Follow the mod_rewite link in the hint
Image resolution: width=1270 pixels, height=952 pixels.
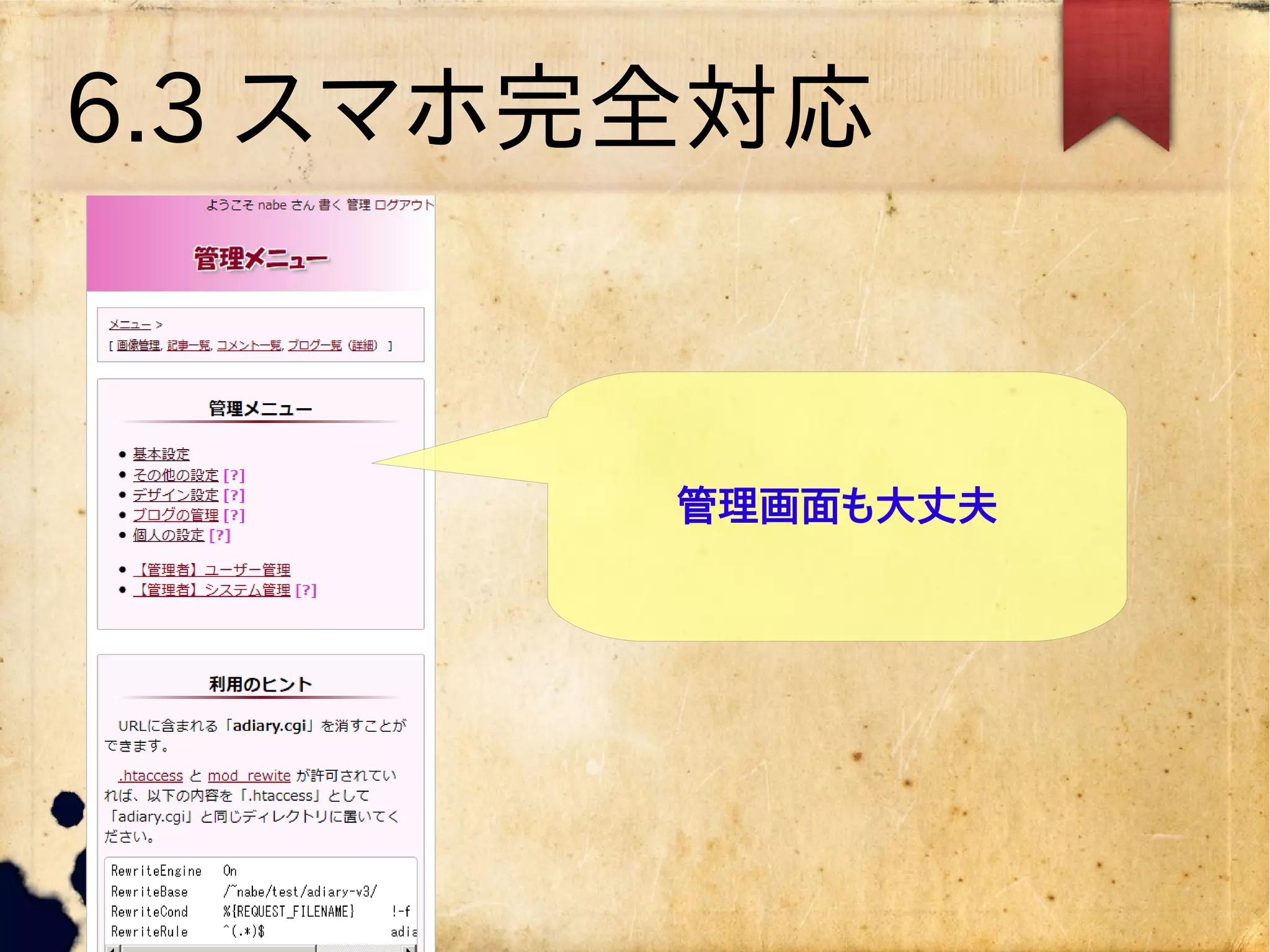249,775
